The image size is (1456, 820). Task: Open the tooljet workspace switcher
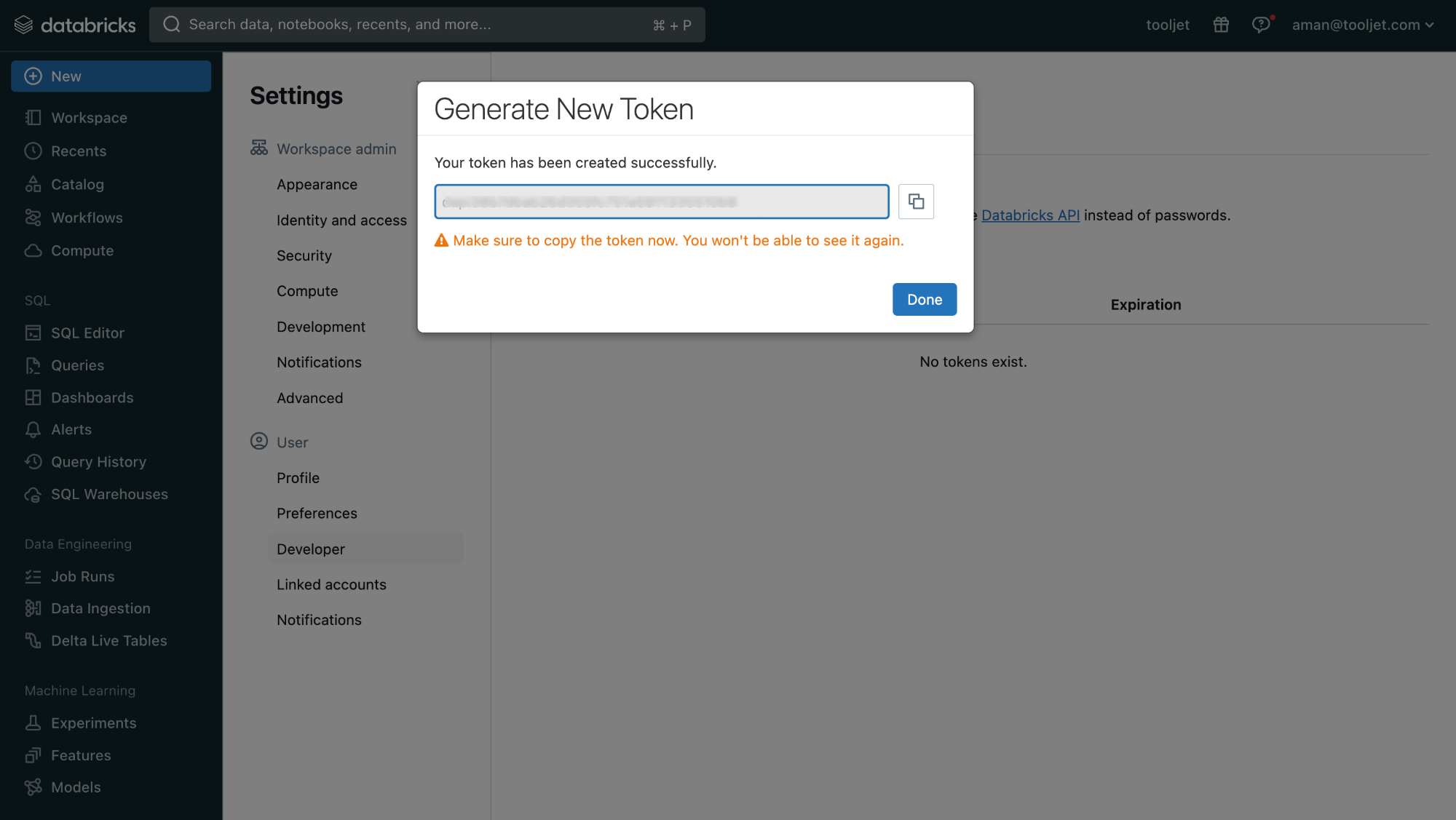[1168, 25]
